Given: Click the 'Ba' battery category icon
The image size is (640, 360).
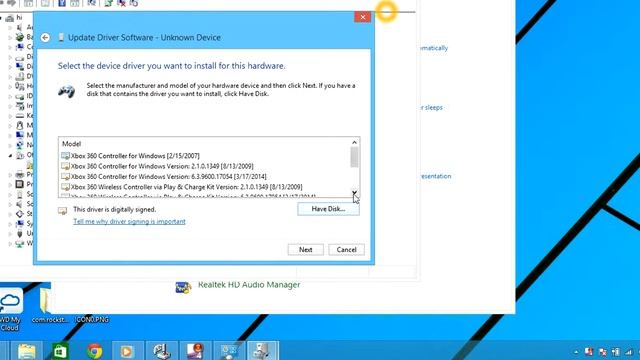Looking at the screenshot, I should point(20,37).
